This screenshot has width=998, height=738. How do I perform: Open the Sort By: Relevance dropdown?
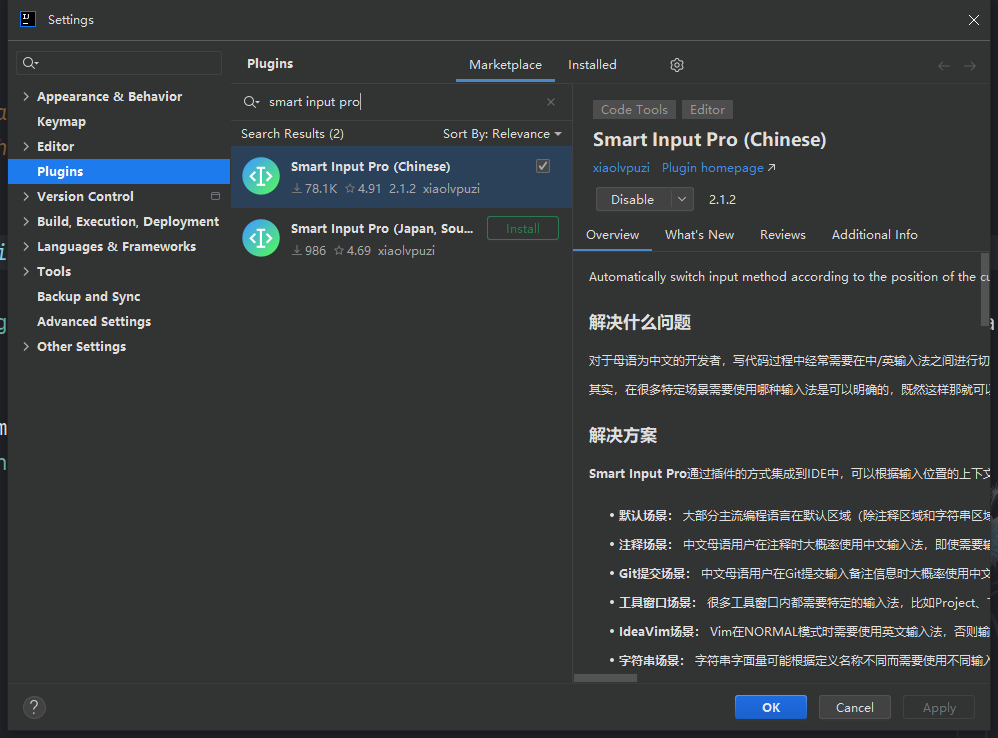(502, 134)
